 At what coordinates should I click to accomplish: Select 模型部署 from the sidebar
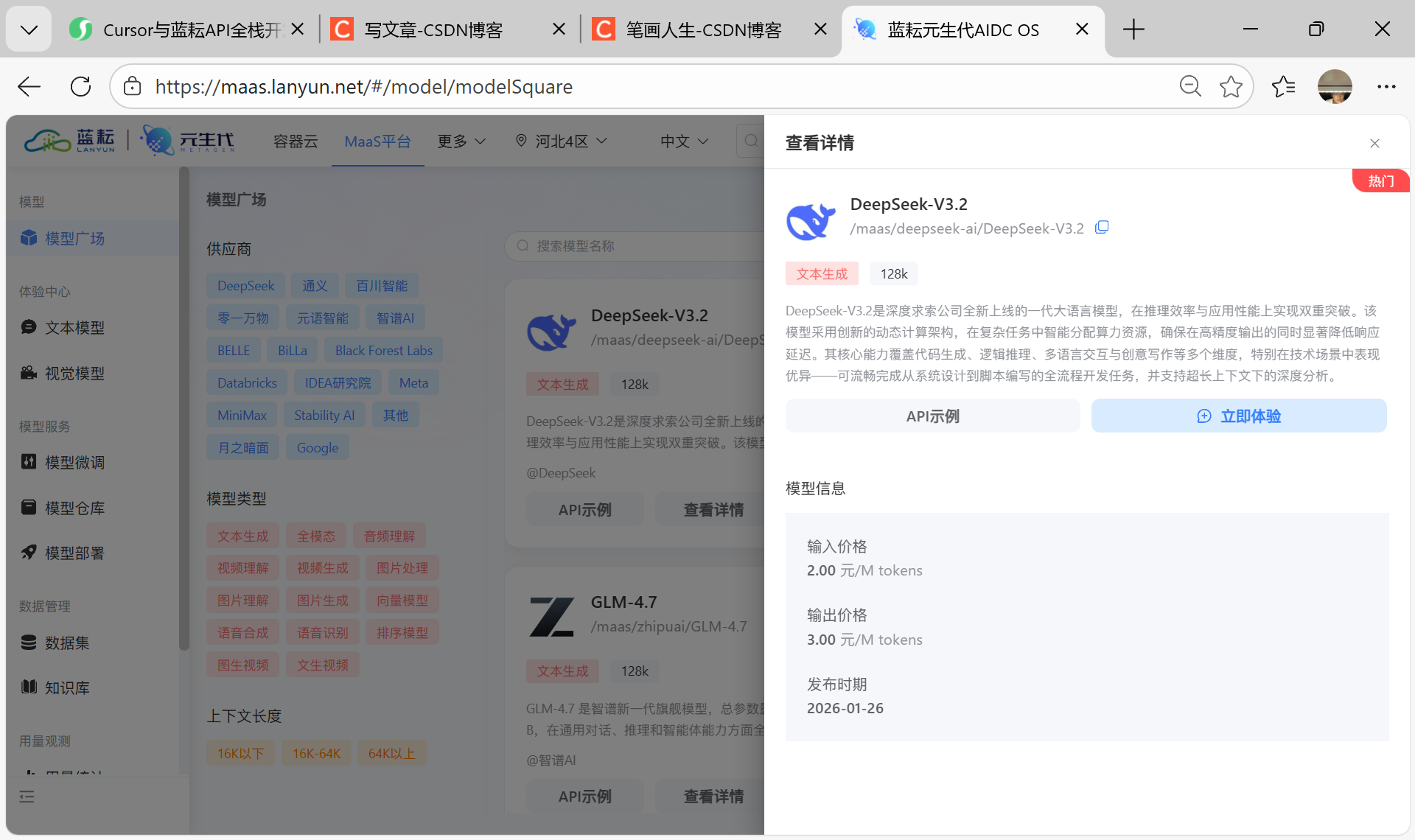74,553
